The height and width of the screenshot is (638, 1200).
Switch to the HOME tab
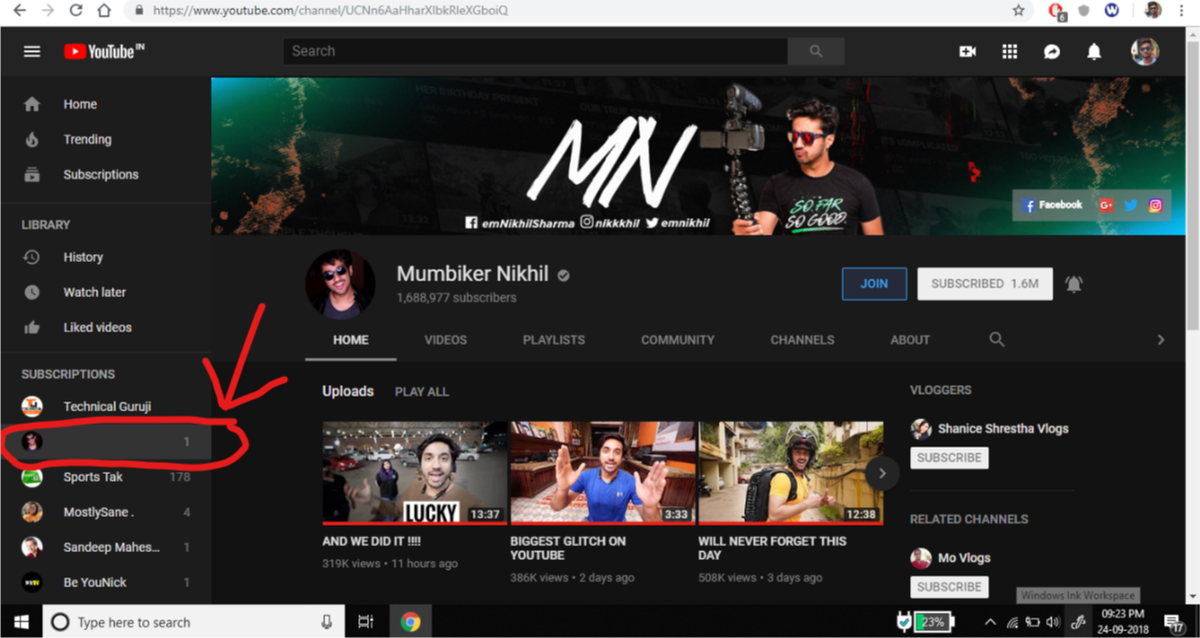click(351, 340)
